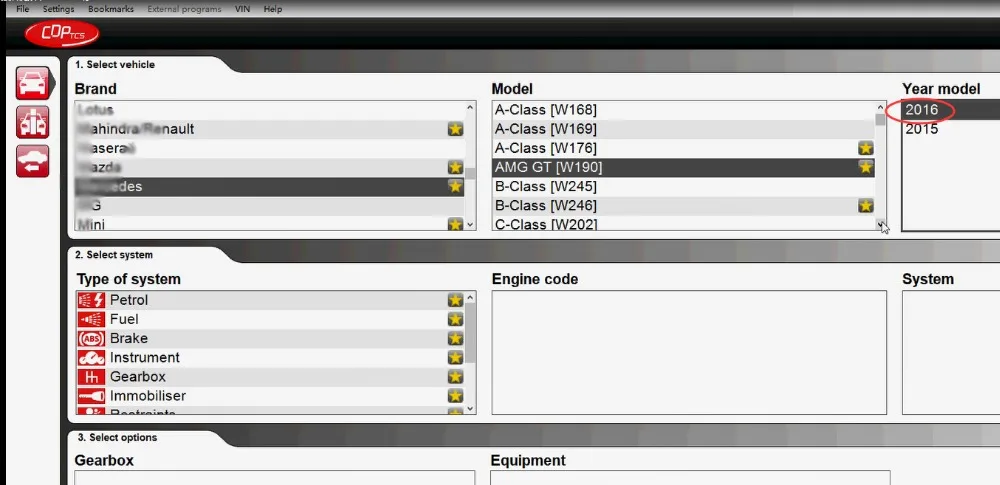
Task: Click the star next to Brake
Action: pyautogui.click(x=455, y=338)
